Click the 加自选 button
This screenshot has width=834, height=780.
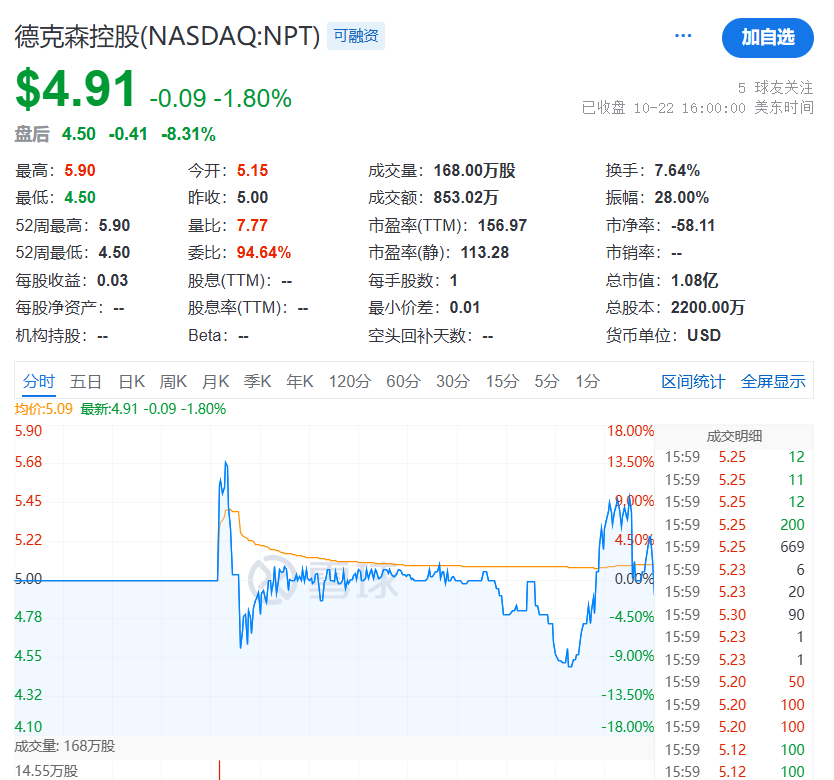767,37
